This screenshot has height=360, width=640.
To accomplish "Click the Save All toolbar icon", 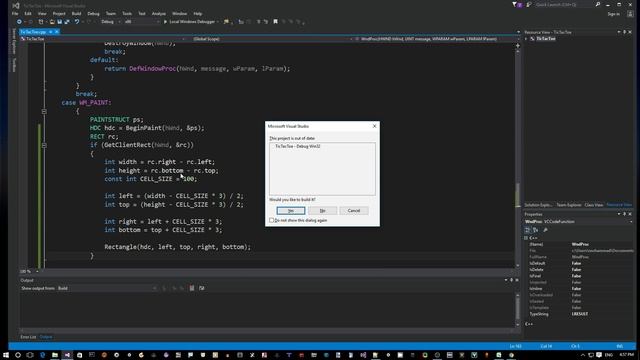I will (67, 22).
